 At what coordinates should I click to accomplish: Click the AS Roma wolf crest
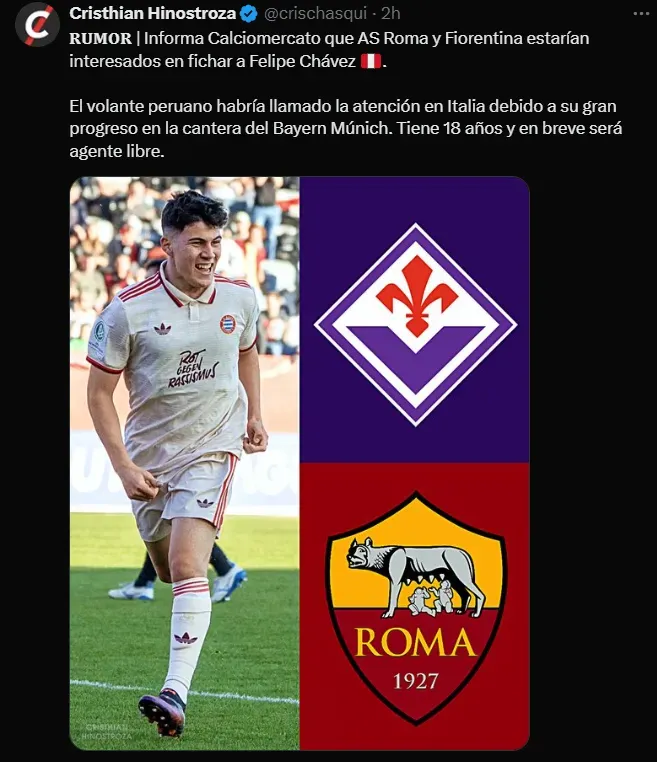coord(415,607)
